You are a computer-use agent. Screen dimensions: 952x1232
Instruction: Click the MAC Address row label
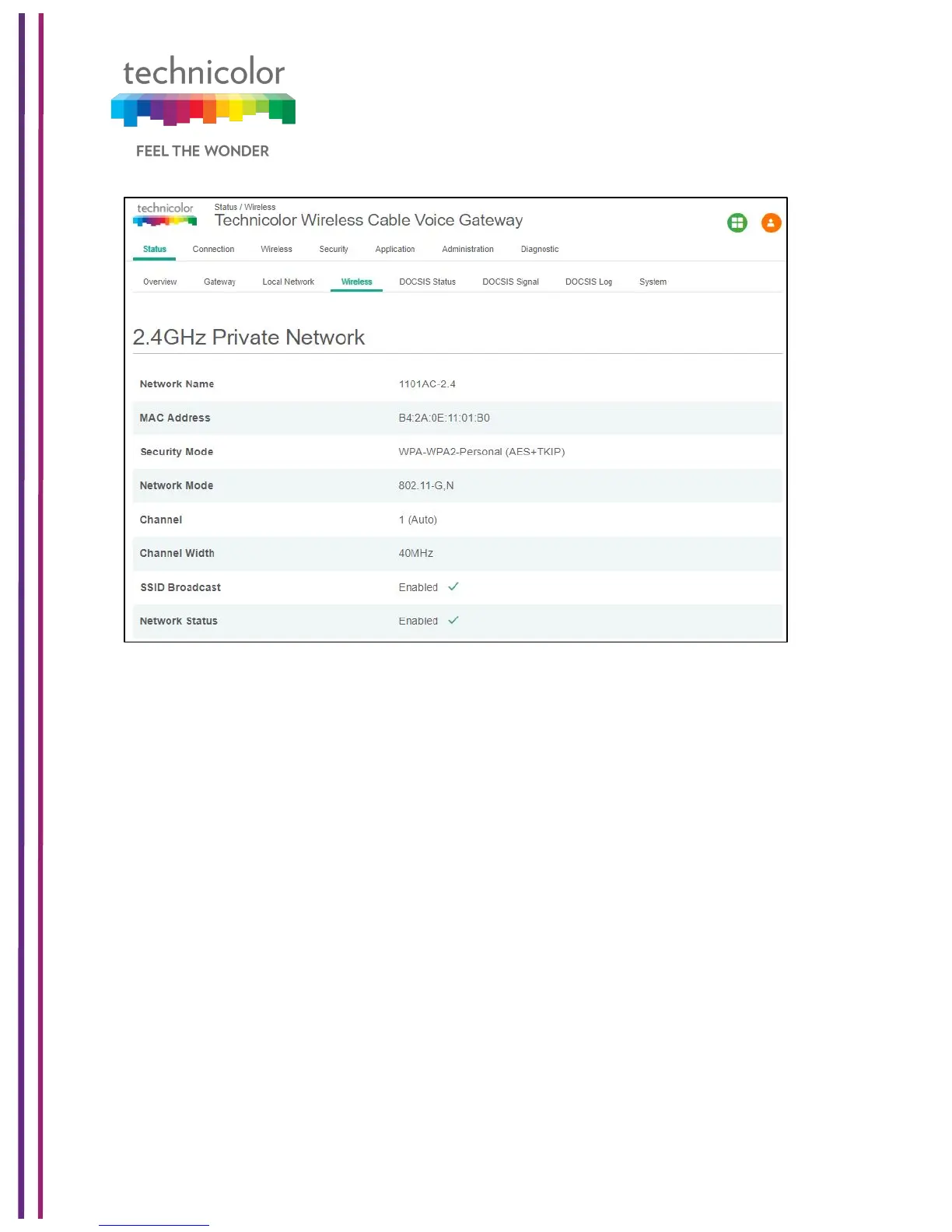tap(175, 418)
